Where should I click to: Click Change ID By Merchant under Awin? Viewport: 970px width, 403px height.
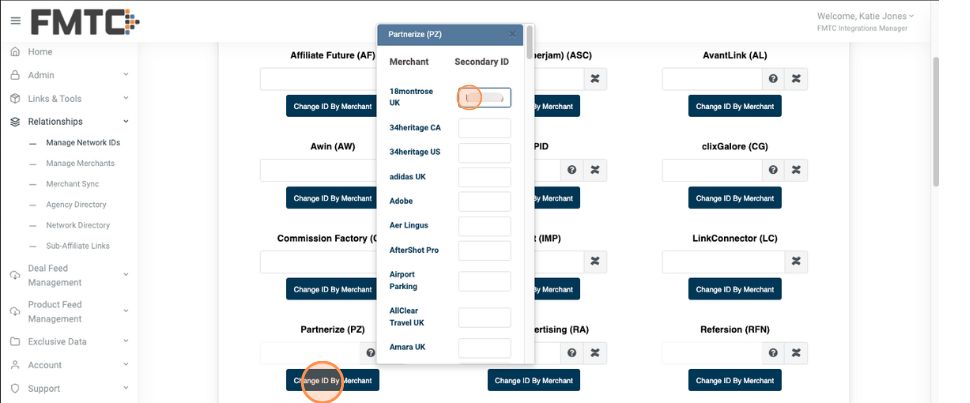click(333, 198)
